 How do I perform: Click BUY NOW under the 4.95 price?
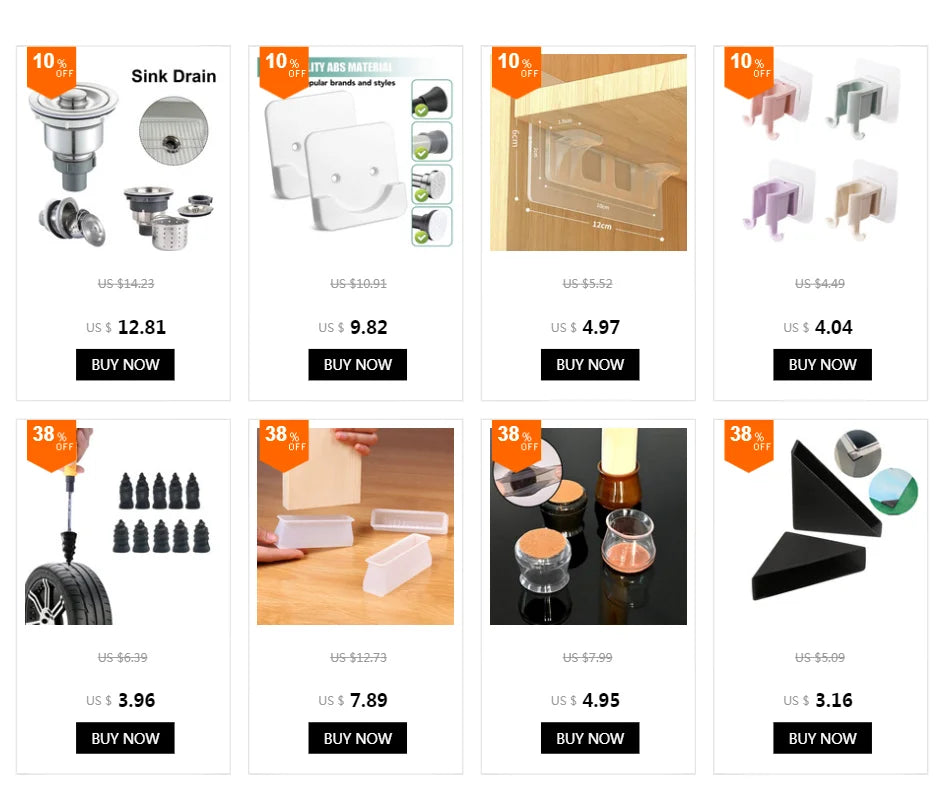pyautogui.click(x=590, y=738)
